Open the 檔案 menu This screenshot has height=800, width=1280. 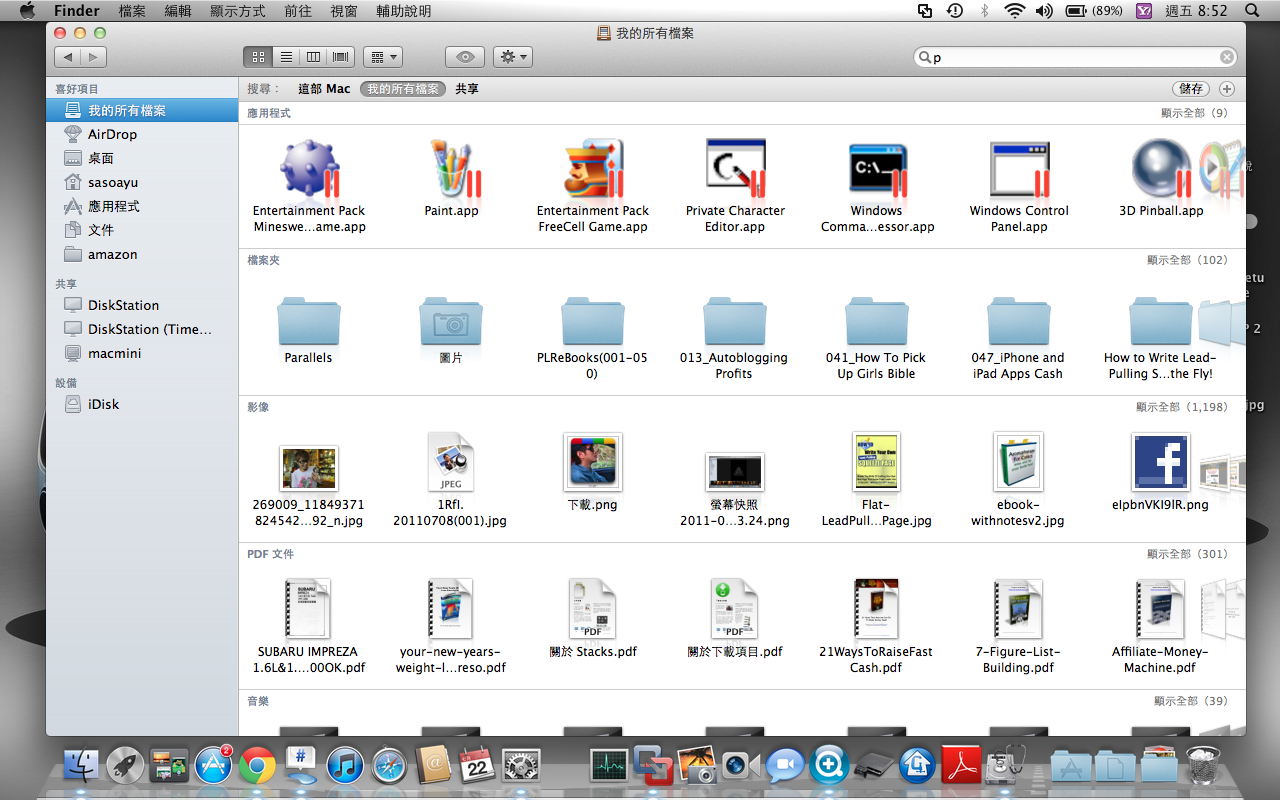(x=132, y=11)
